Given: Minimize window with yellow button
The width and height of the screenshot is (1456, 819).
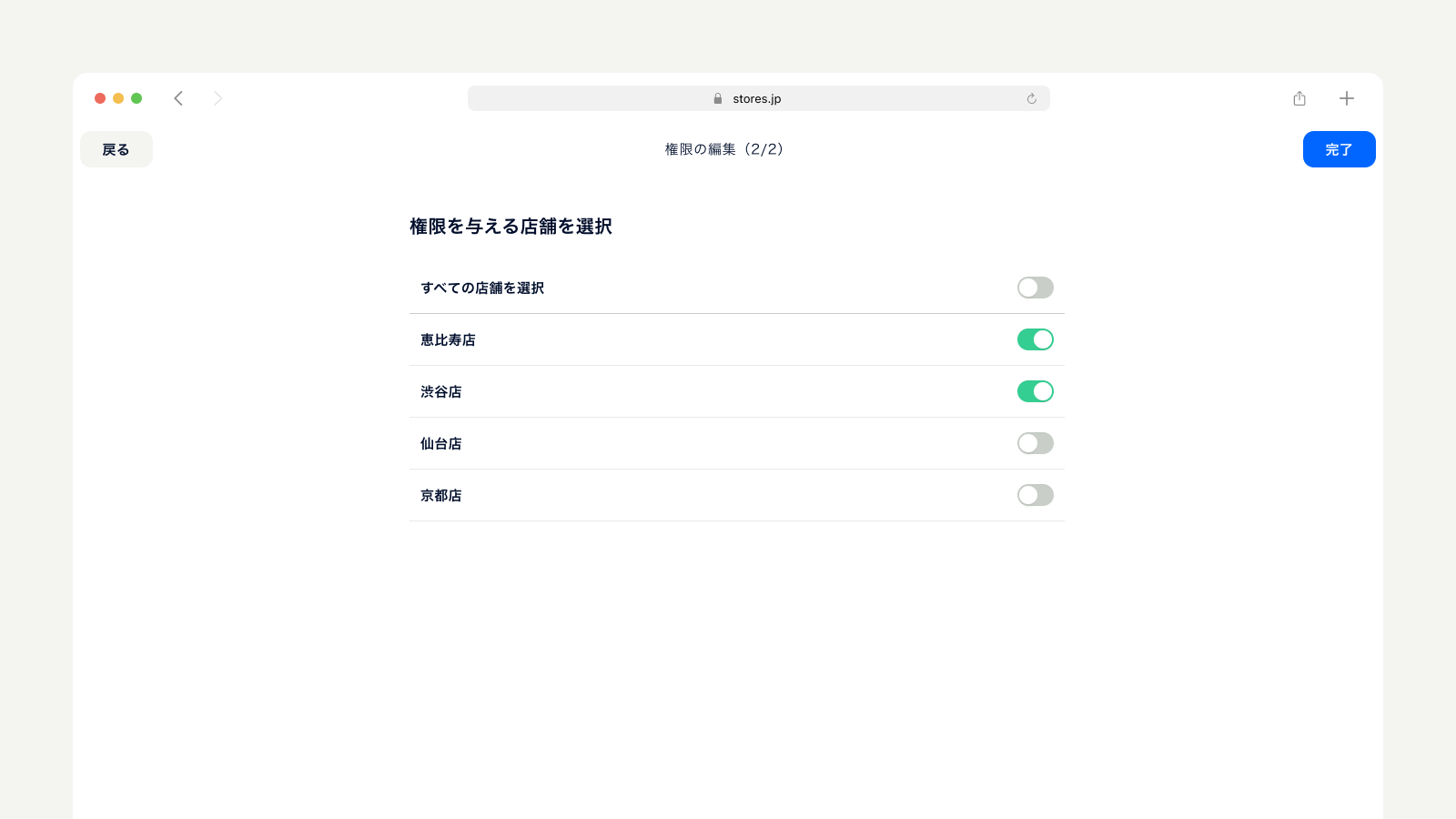Looking at the screenshot, I should pos(118,98).
